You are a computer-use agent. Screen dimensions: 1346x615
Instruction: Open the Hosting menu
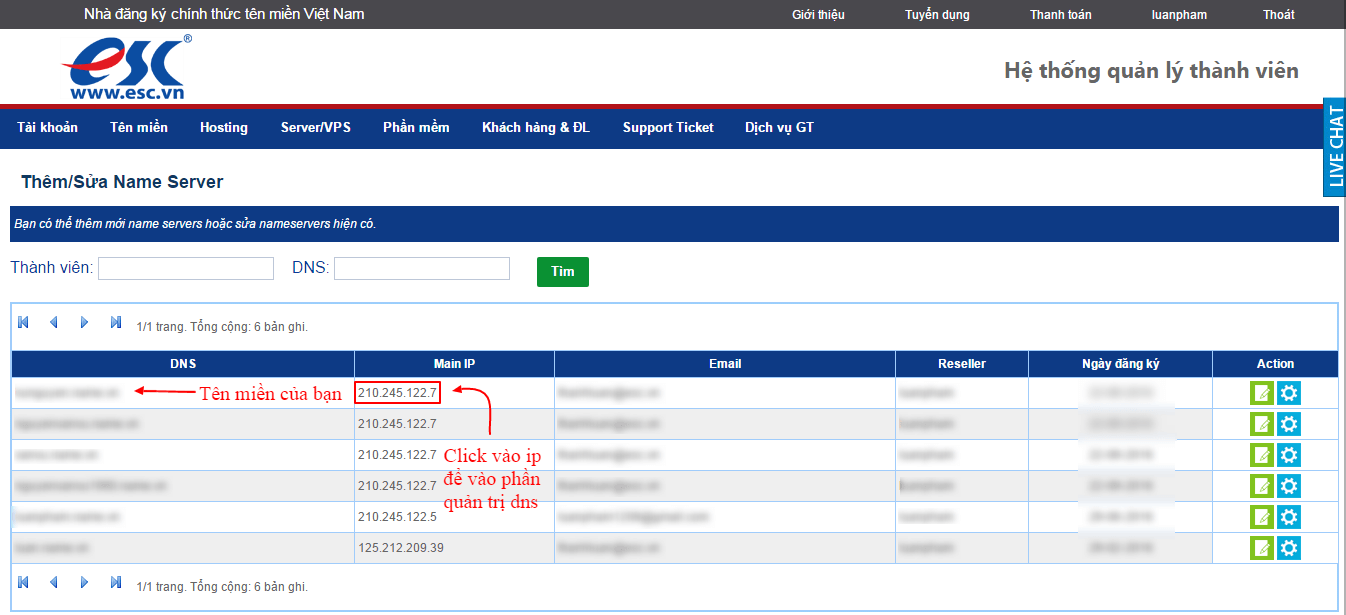224,127
